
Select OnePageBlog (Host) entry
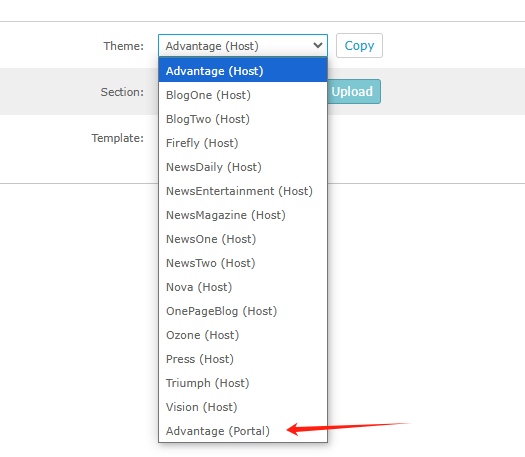click(x=243, y=311)
